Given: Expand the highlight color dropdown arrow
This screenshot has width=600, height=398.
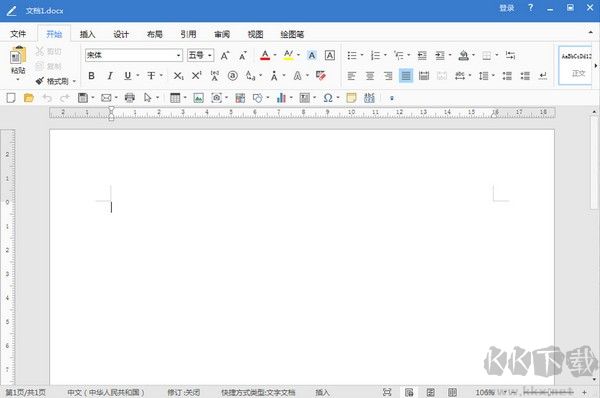Looking at the screenshot, I should (298, 55).
